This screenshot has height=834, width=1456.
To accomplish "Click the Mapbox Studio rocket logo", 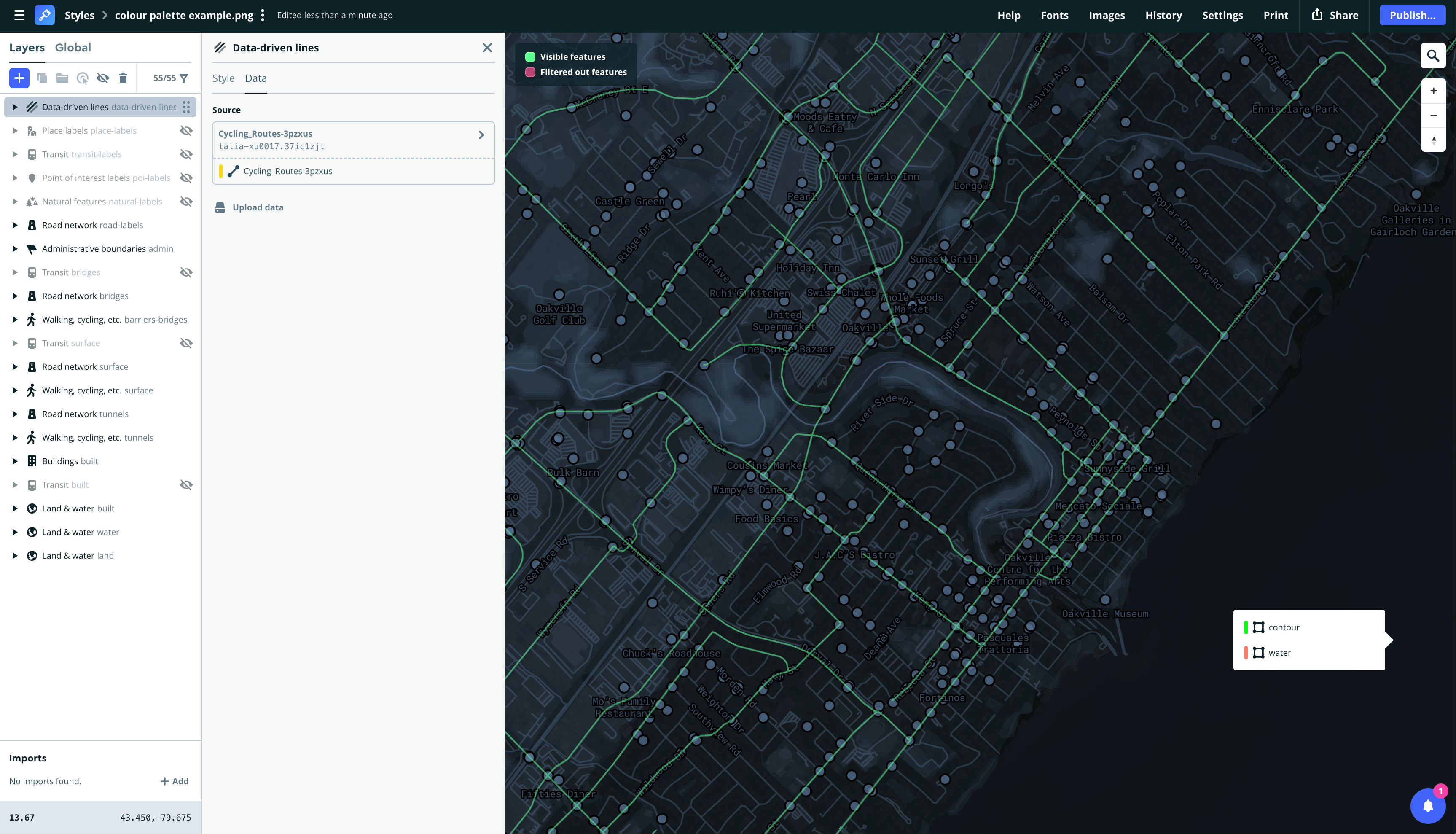I will (45, 16).
